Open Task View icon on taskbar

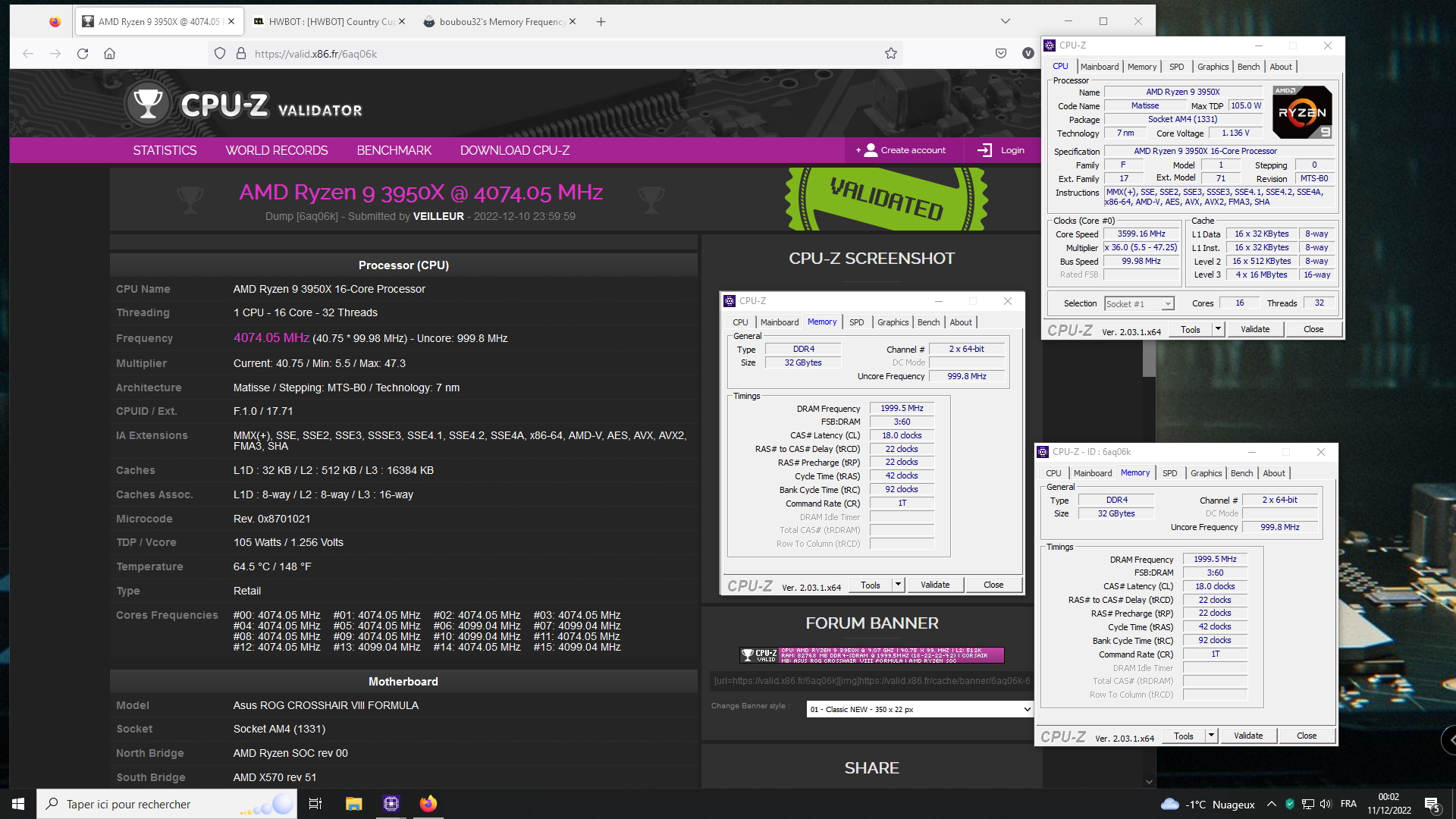tap(315, 804)
